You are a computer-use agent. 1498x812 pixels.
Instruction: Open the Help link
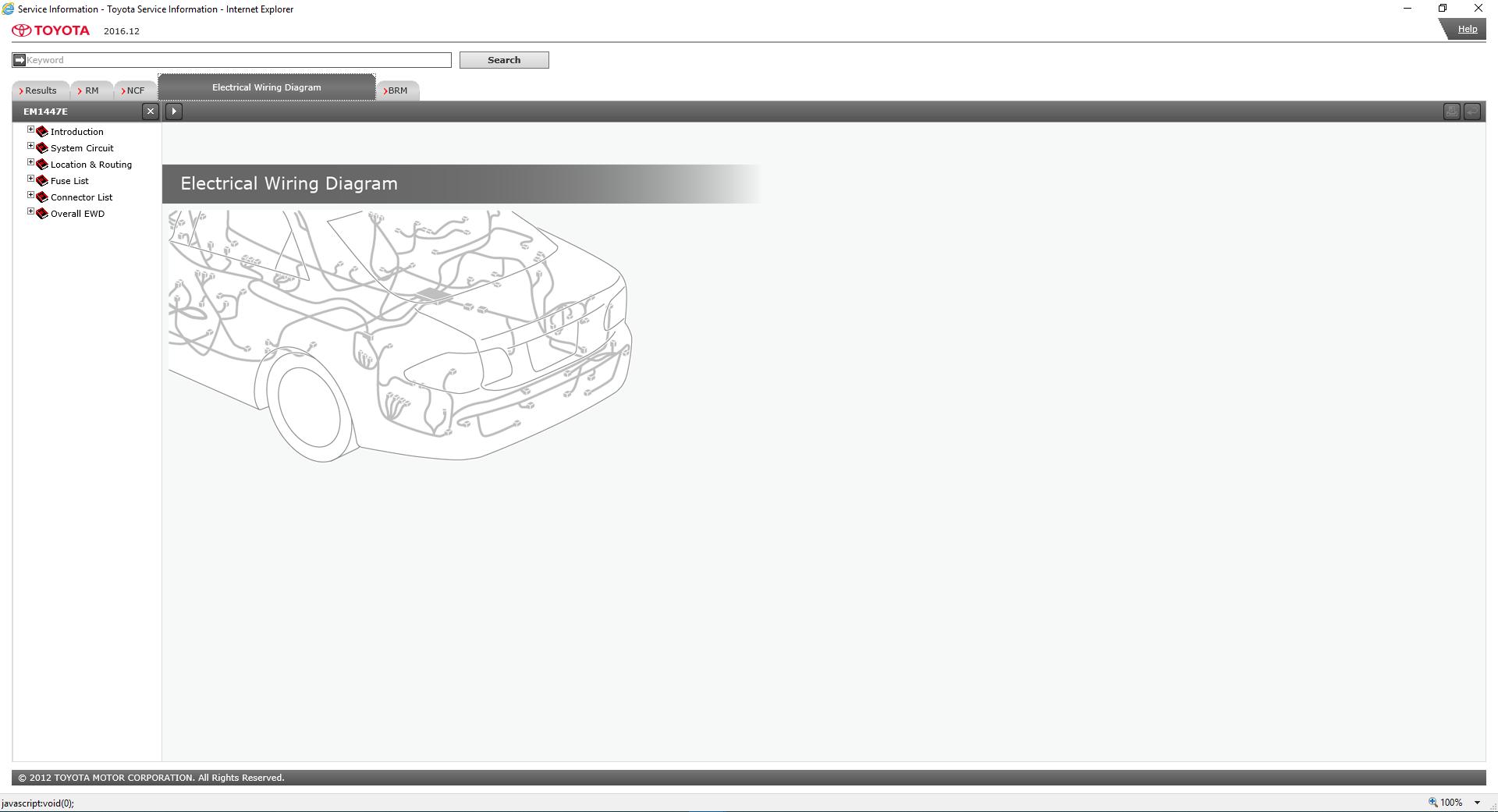tap(1468, 30)
